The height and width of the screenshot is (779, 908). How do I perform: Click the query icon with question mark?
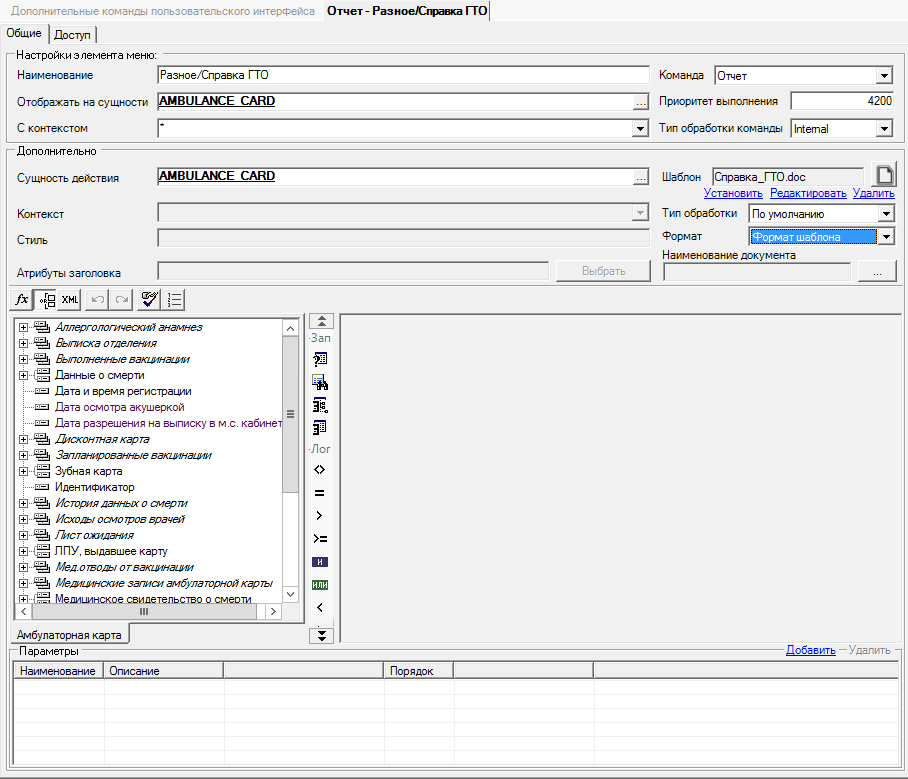320,359
